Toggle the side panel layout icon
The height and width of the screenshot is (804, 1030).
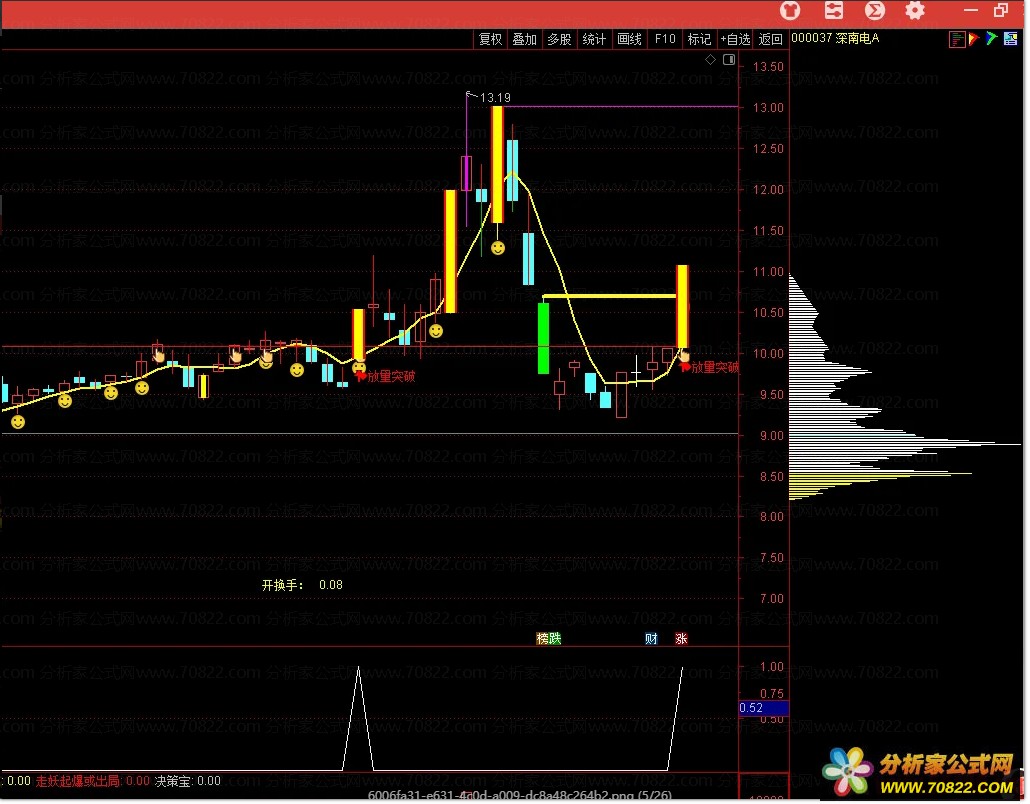click(x=729, y=60)
